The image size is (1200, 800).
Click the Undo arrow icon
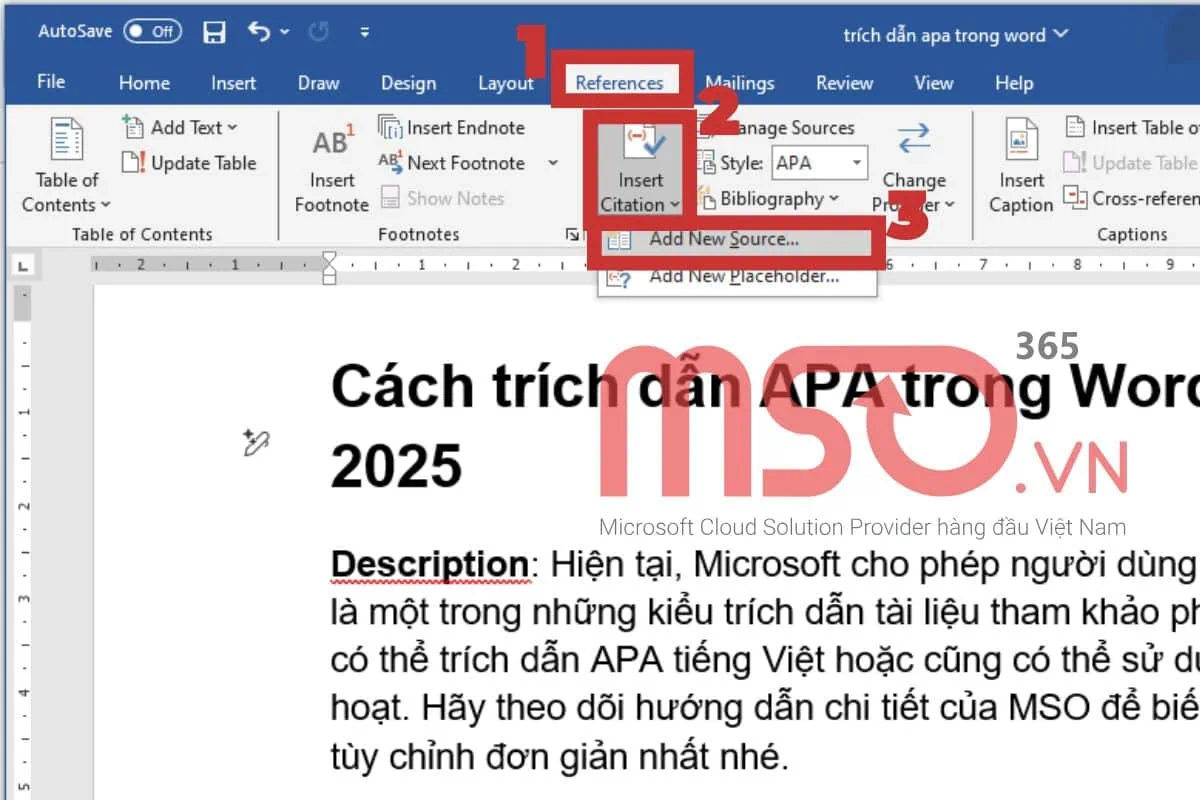(259, 33)
